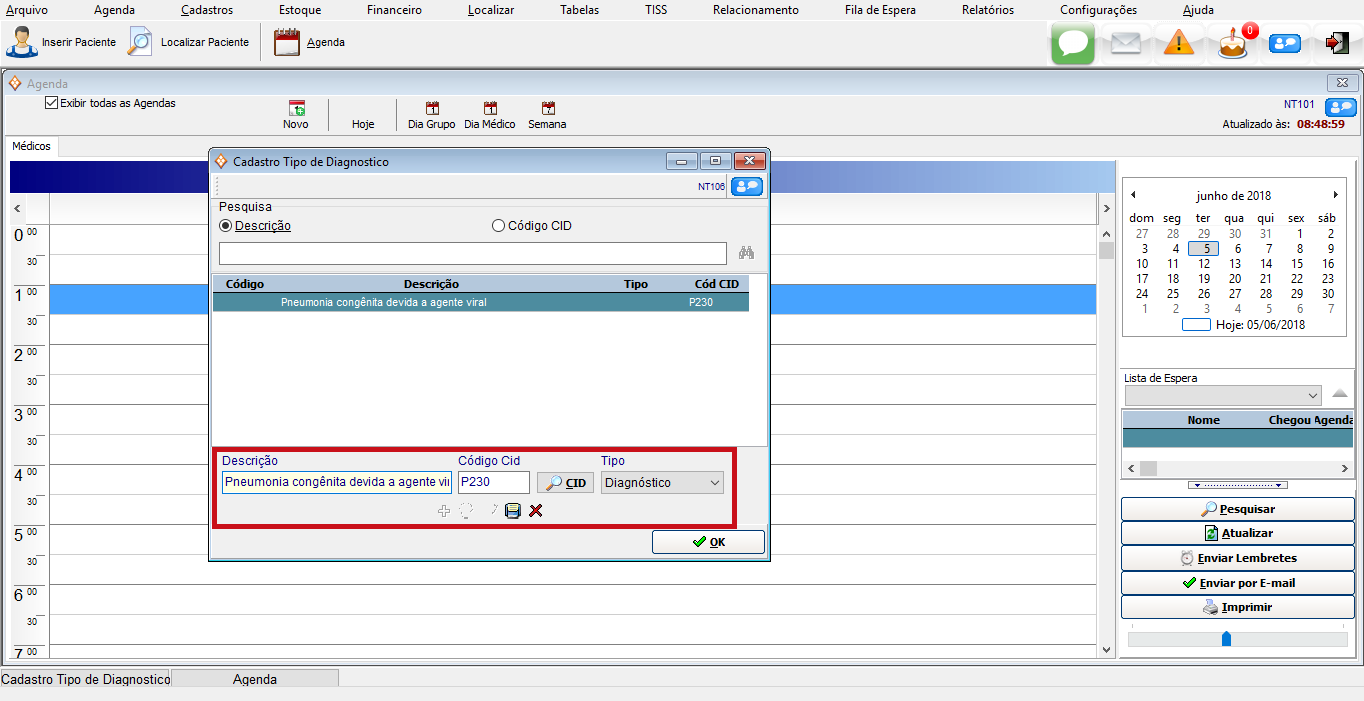
Task: Click the save floppy disk icon
Action: pyautogui.click(x=513, y=511)
